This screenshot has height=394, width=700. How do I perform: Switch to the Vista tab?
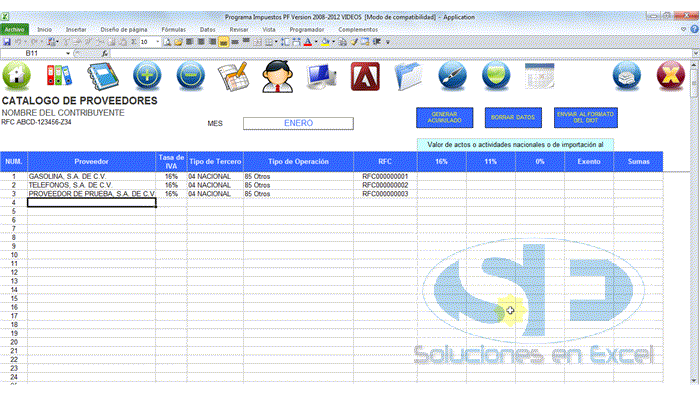269,29
